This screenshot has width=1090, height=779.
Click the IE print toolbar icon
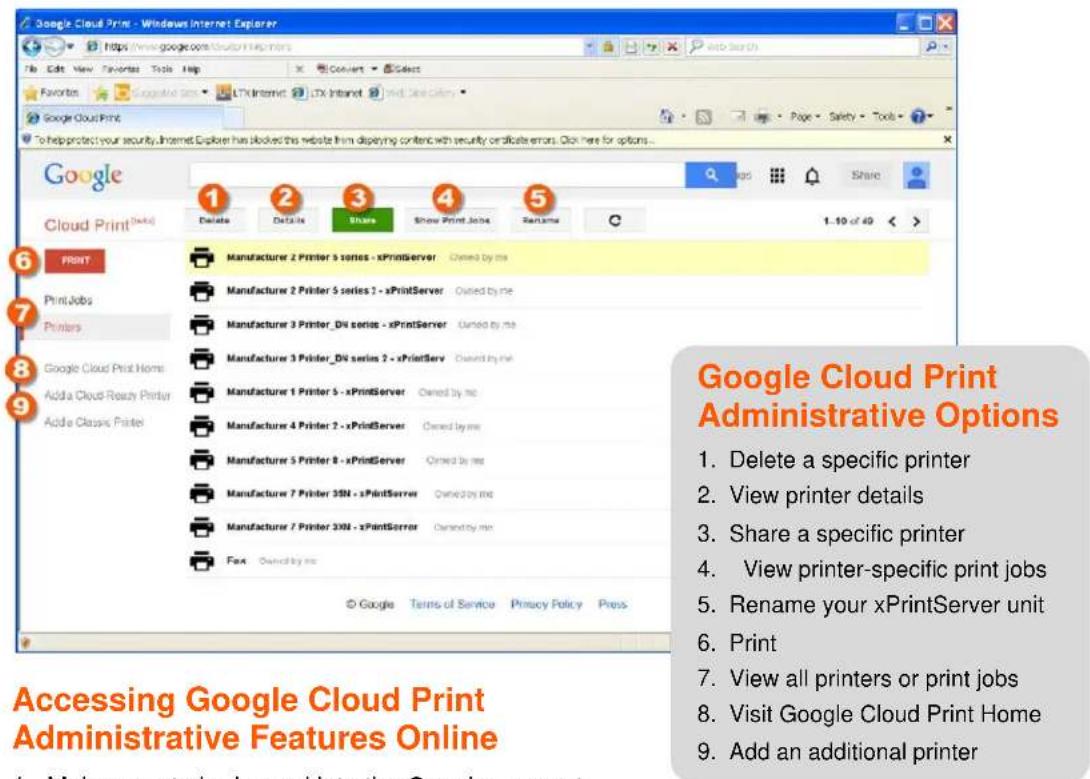tap(763, 117)
